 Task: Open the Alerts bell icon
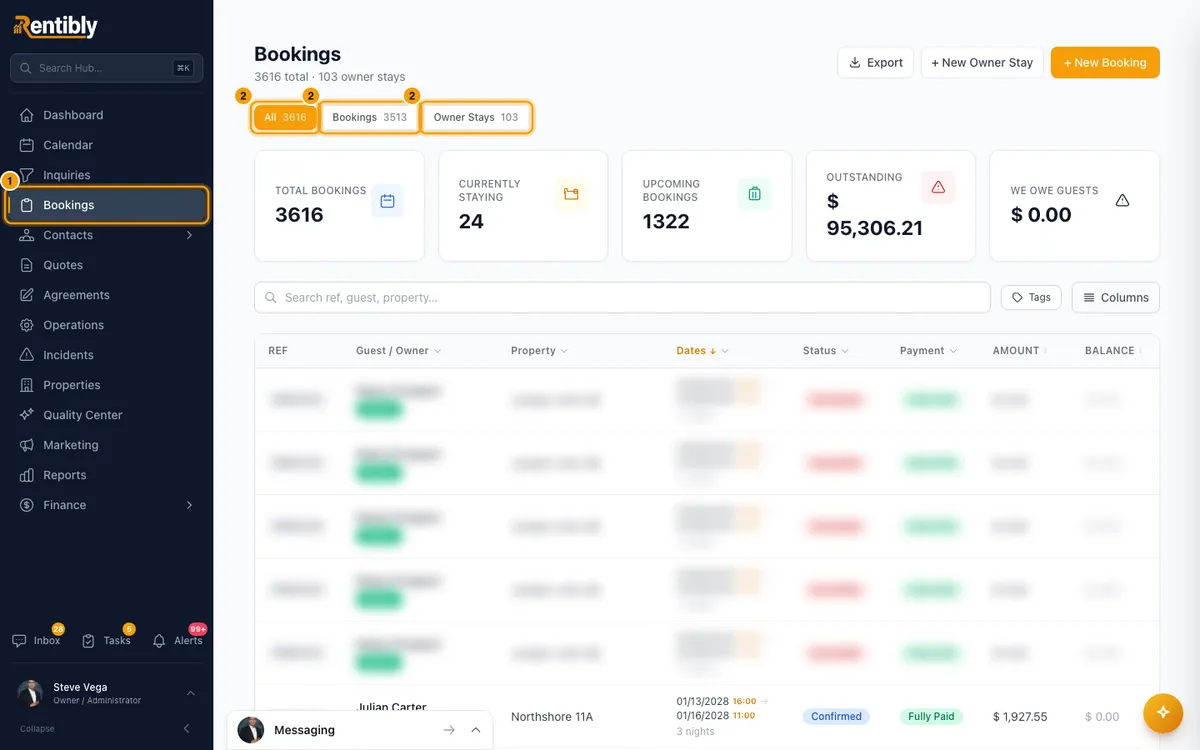point(159,640)
